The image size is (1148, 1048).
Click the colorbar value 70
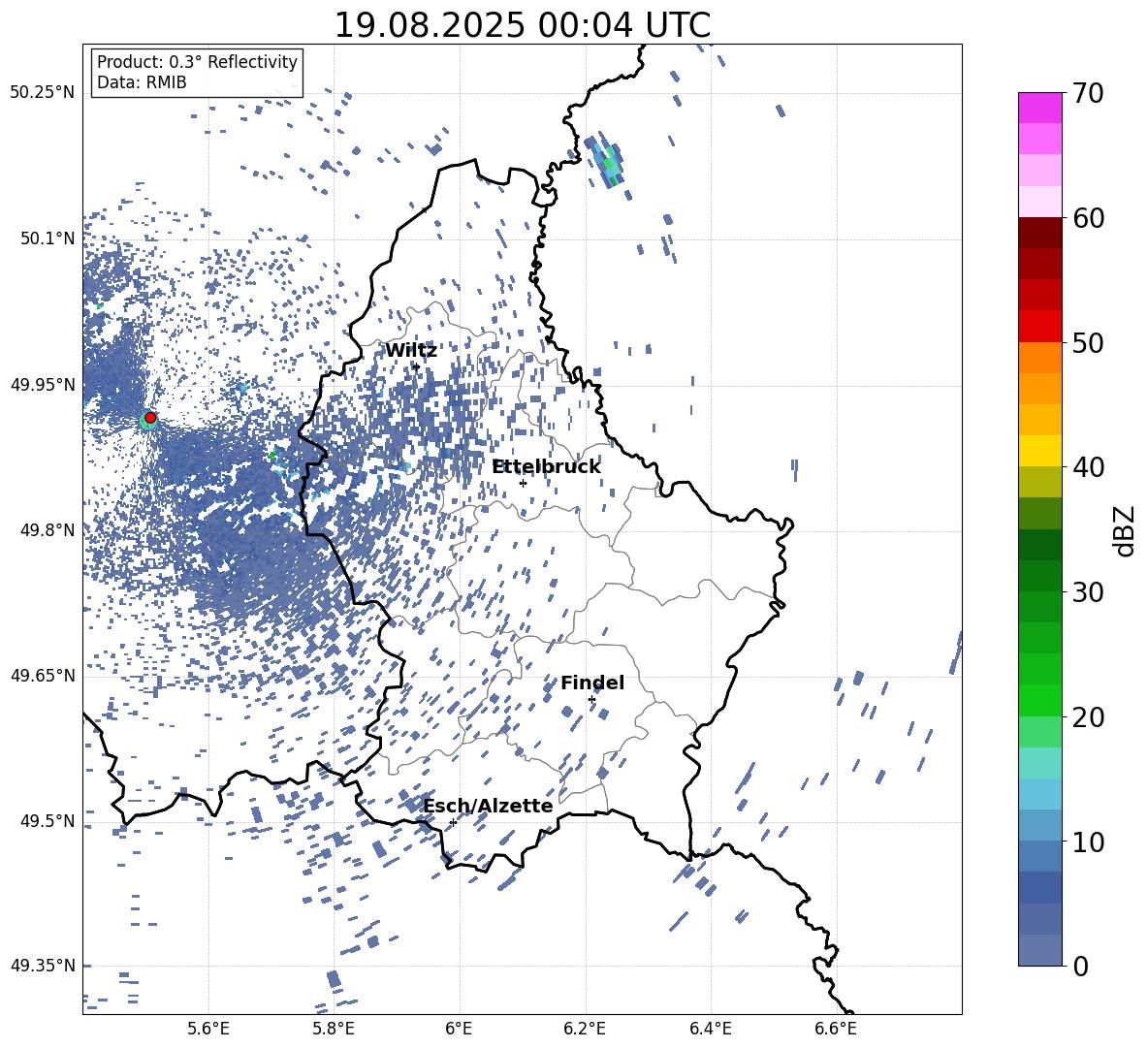point(1088,93)
